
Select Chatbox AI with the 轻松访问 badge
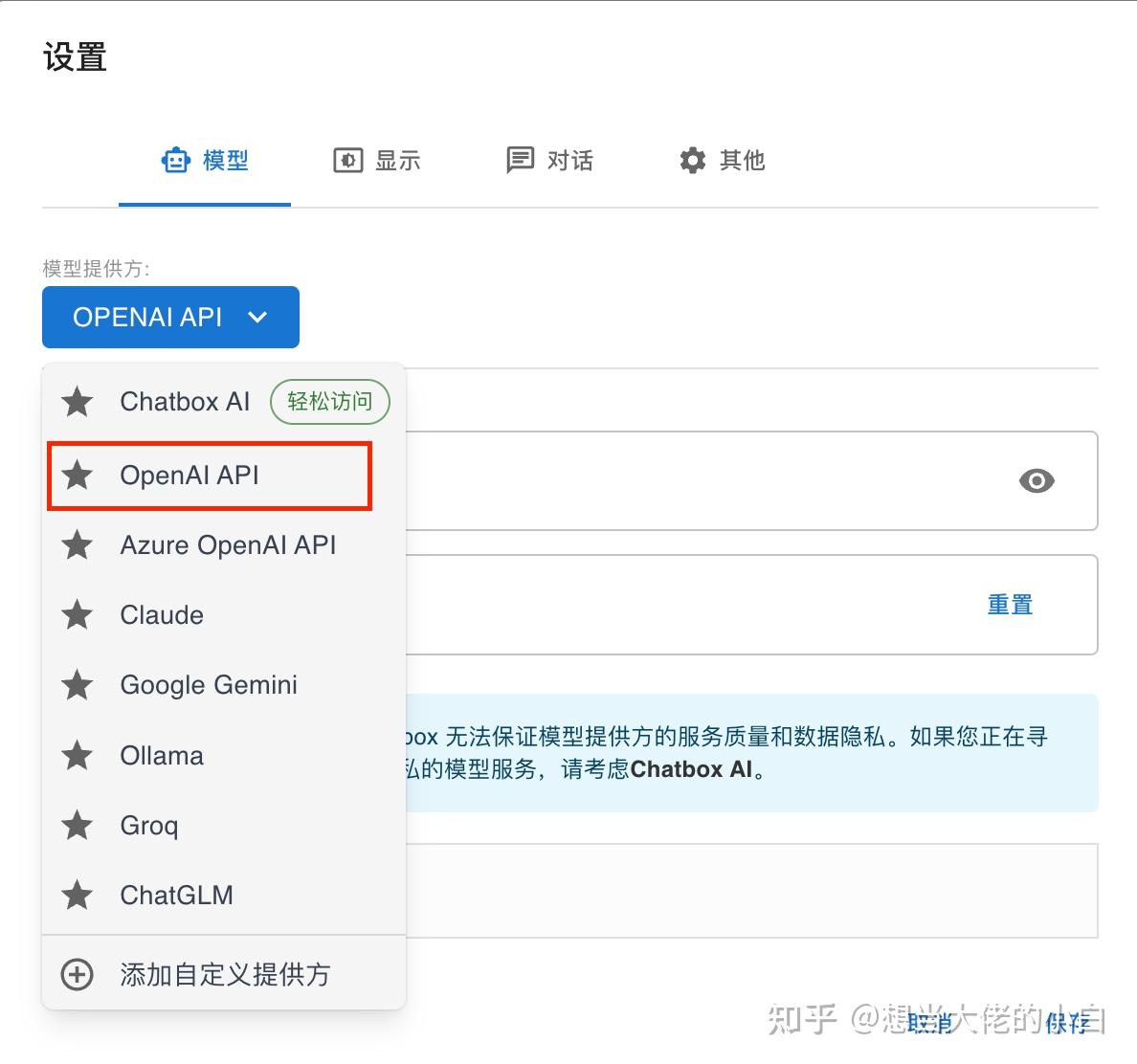click(x=185, y=402)
